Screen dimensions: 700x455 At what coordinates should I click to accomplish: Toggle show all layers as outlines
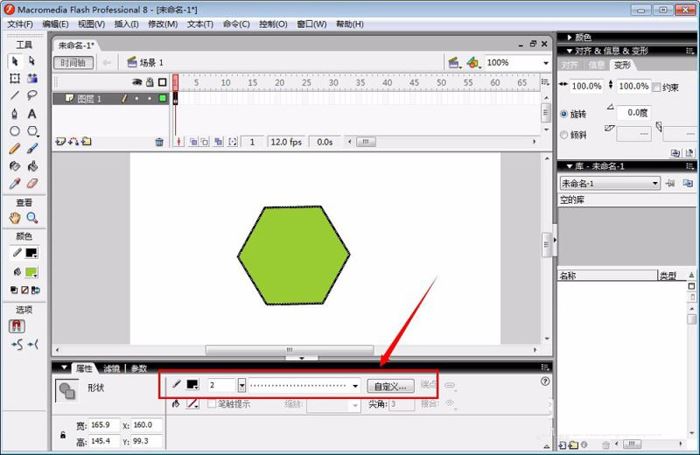(162, 82)
